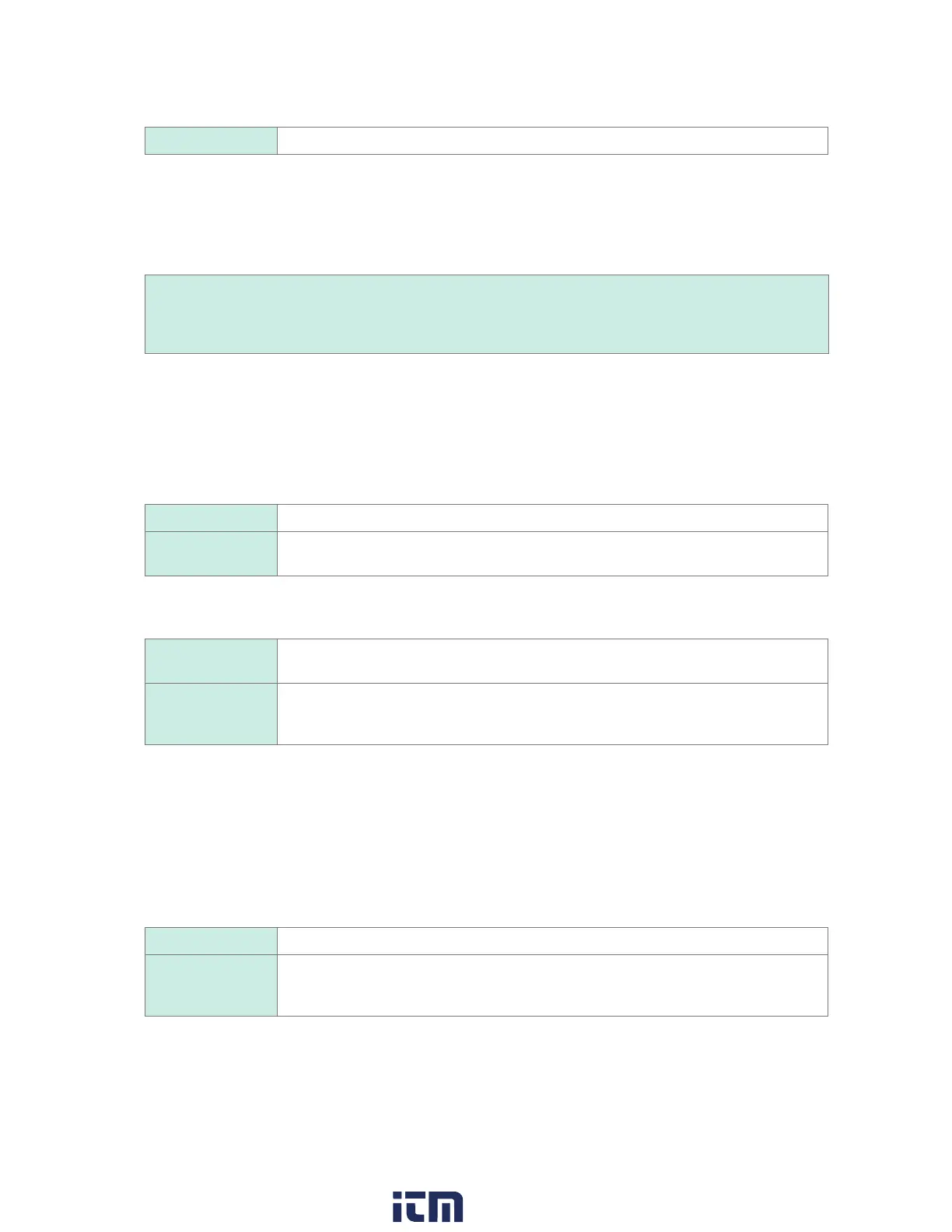Select the first-row green cell in the bottom table
This screenshot has width=952, height=1232.
tap(211, 941)
